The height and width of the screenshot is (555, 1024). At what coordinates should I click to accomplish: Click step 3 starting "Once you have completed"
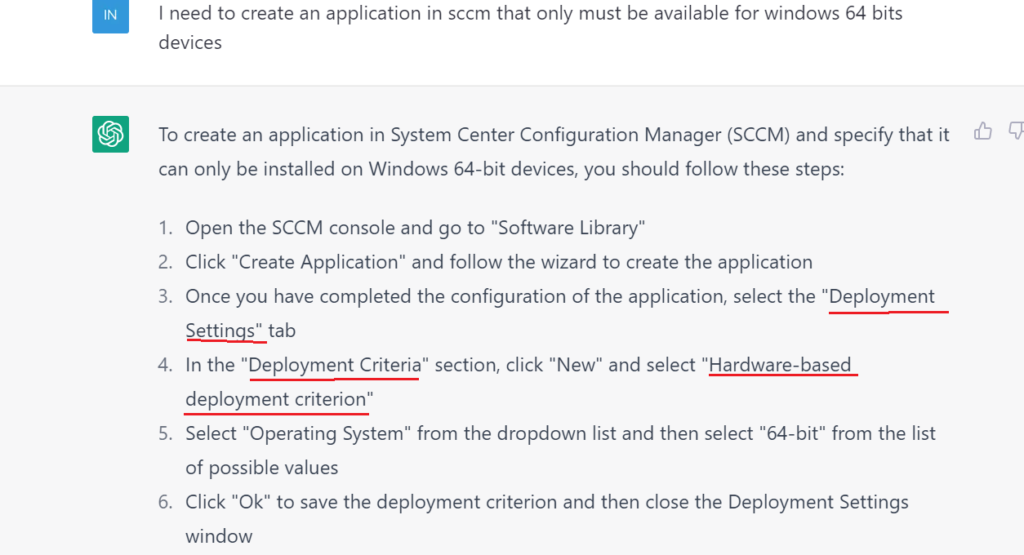pos(560,313)
